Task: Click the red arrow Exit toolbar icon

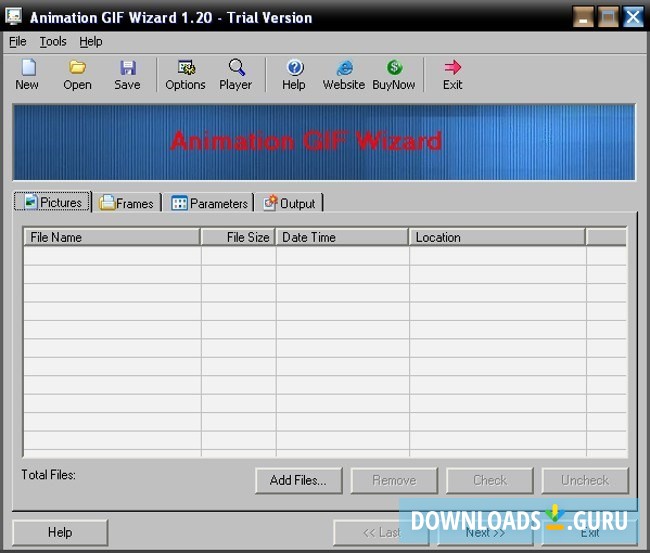Action: (x=452, y=75)
